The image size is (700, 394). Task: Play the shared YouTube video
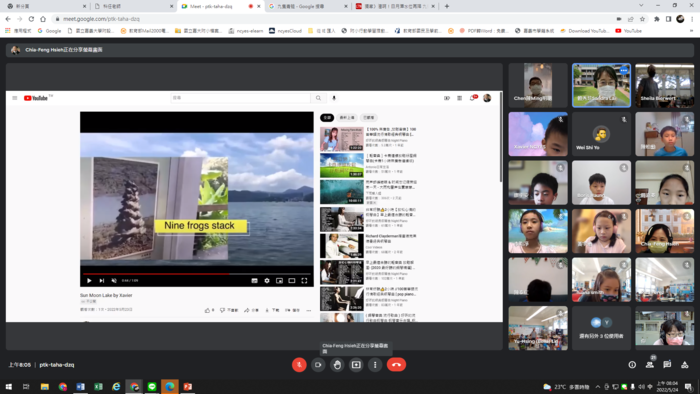89,281
